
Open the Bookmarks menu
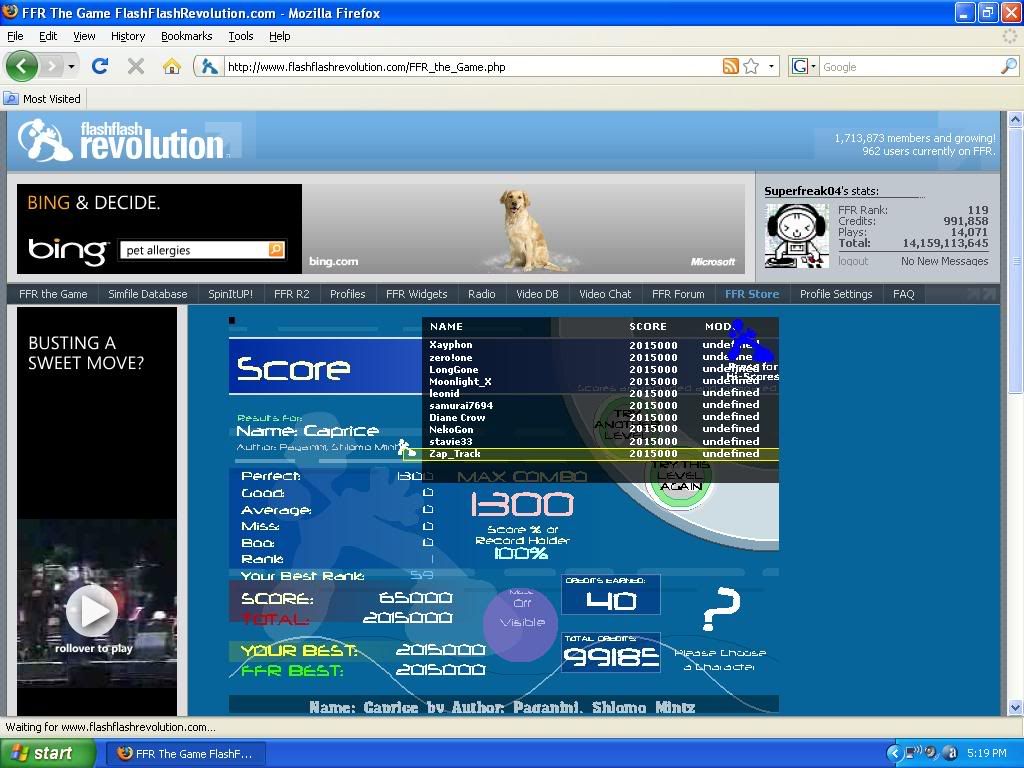(186, 36)
